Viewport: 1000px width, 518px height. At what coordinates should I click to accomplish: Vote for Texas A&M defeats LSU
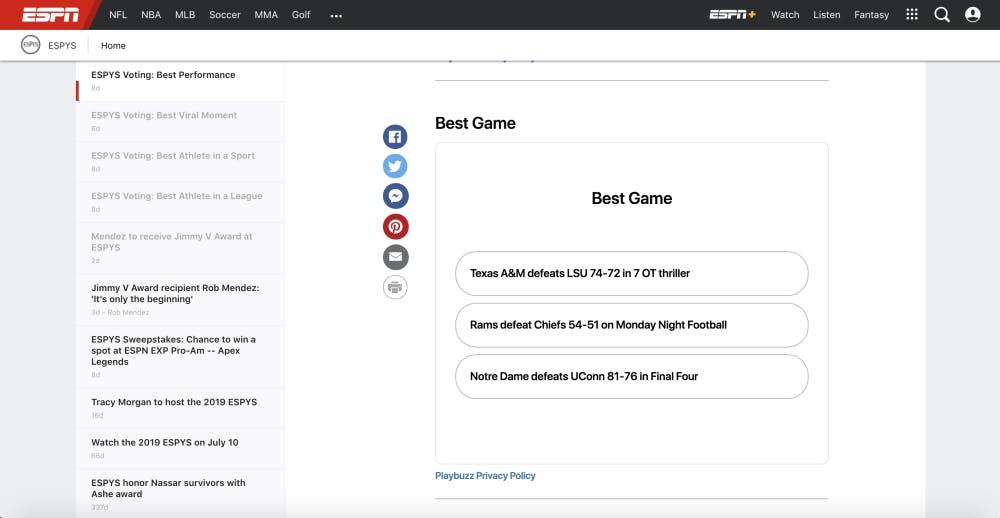point(631,273)
